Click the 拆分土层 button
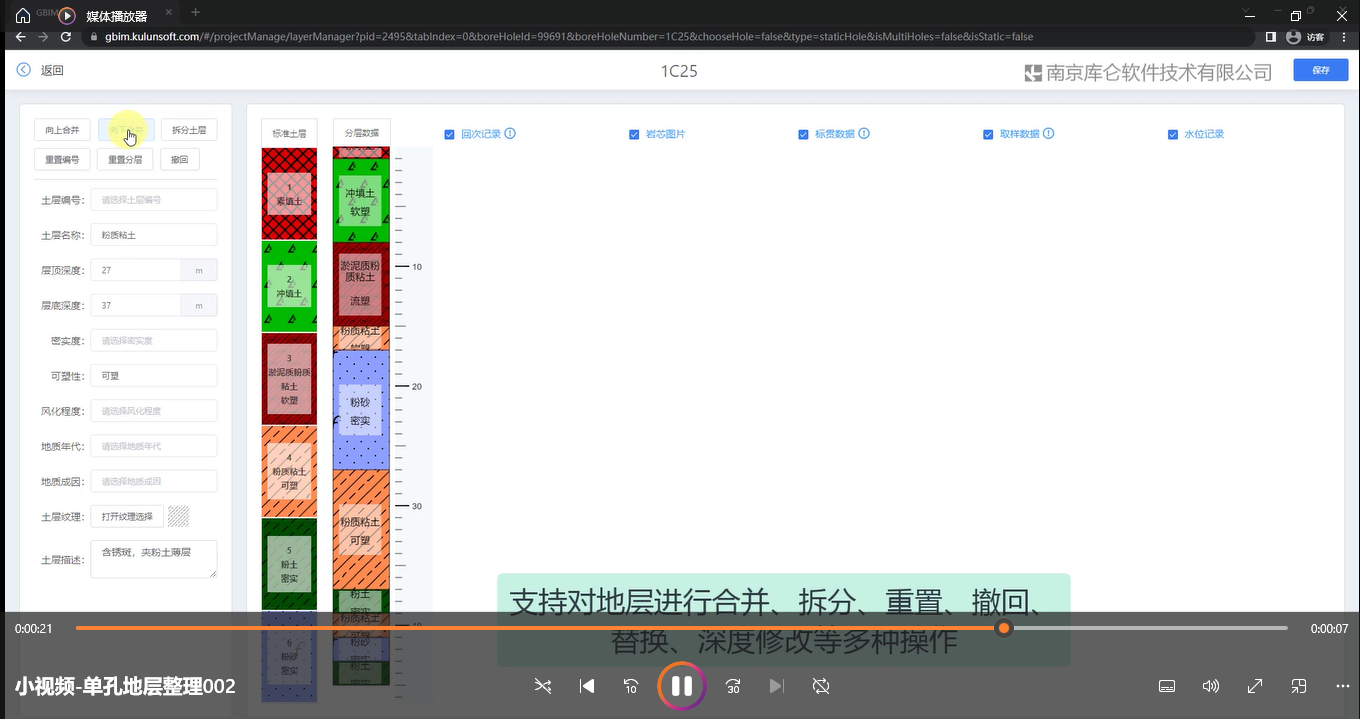 coord(189,130)
